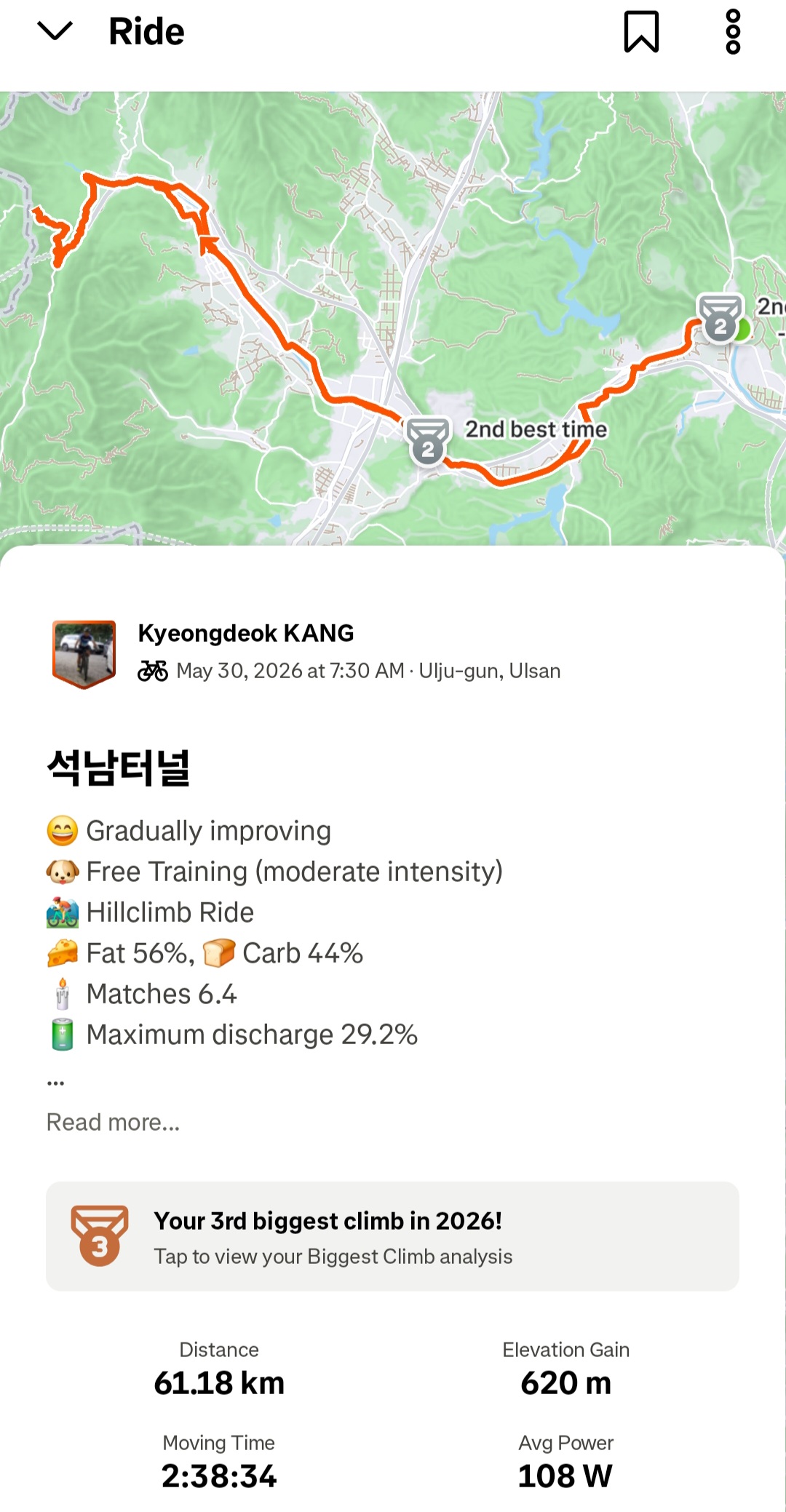Tap the 2nd best time label

[536, 429]
